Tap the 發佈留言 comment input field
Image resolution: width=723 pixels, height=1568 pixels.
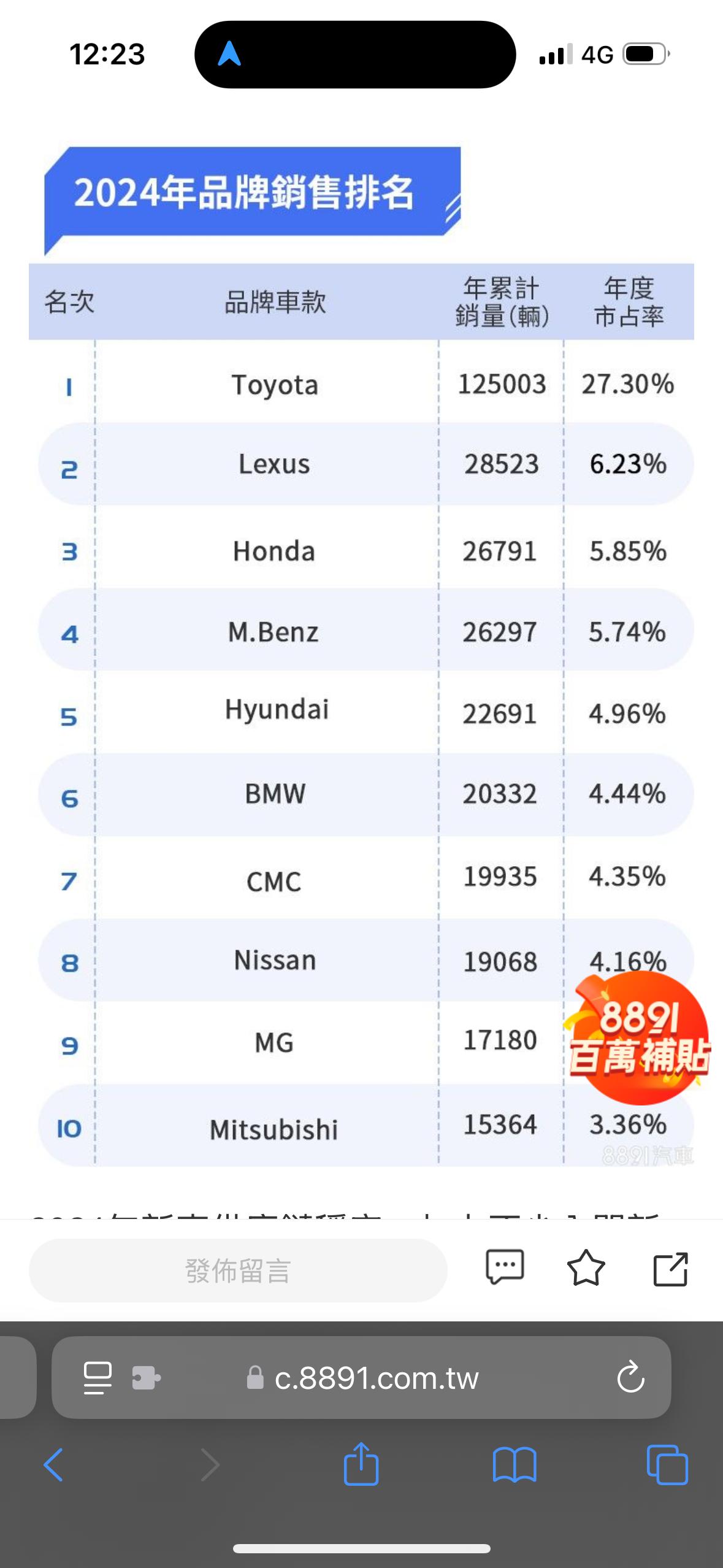tap(238, 1270)
